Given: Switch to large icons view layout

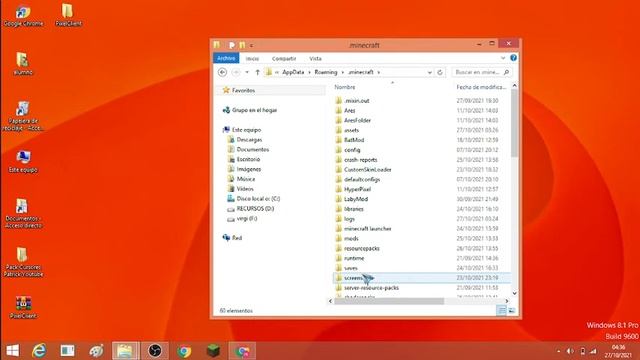Looking at the screenshot, I should (511, 311).
